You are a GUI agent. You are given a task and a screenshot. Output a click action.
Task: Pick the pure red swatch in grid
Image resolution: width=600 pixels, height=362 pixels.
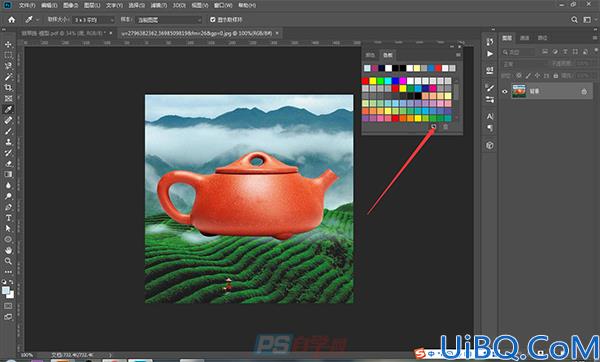pyautogui.click(x=365, y=81)
